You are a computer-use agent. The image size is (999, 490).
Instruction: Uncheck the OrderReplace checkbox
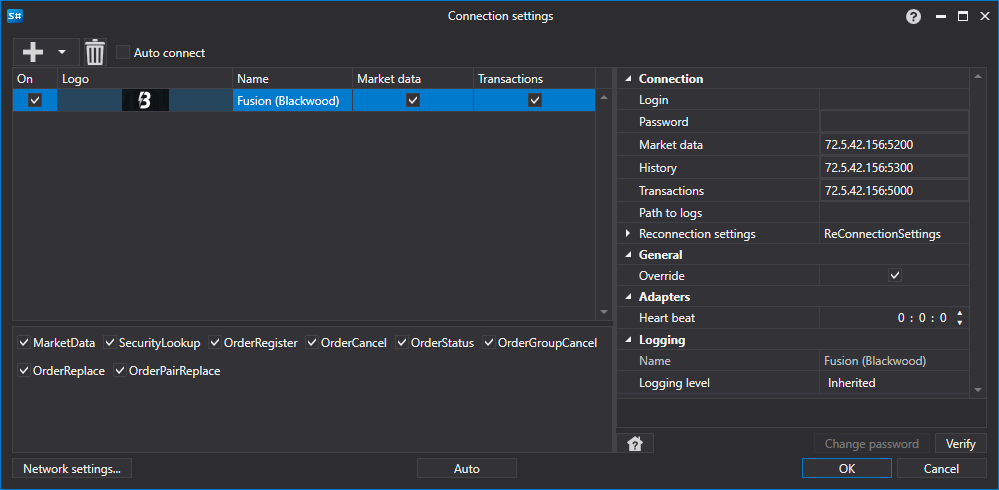click(24, 370)
